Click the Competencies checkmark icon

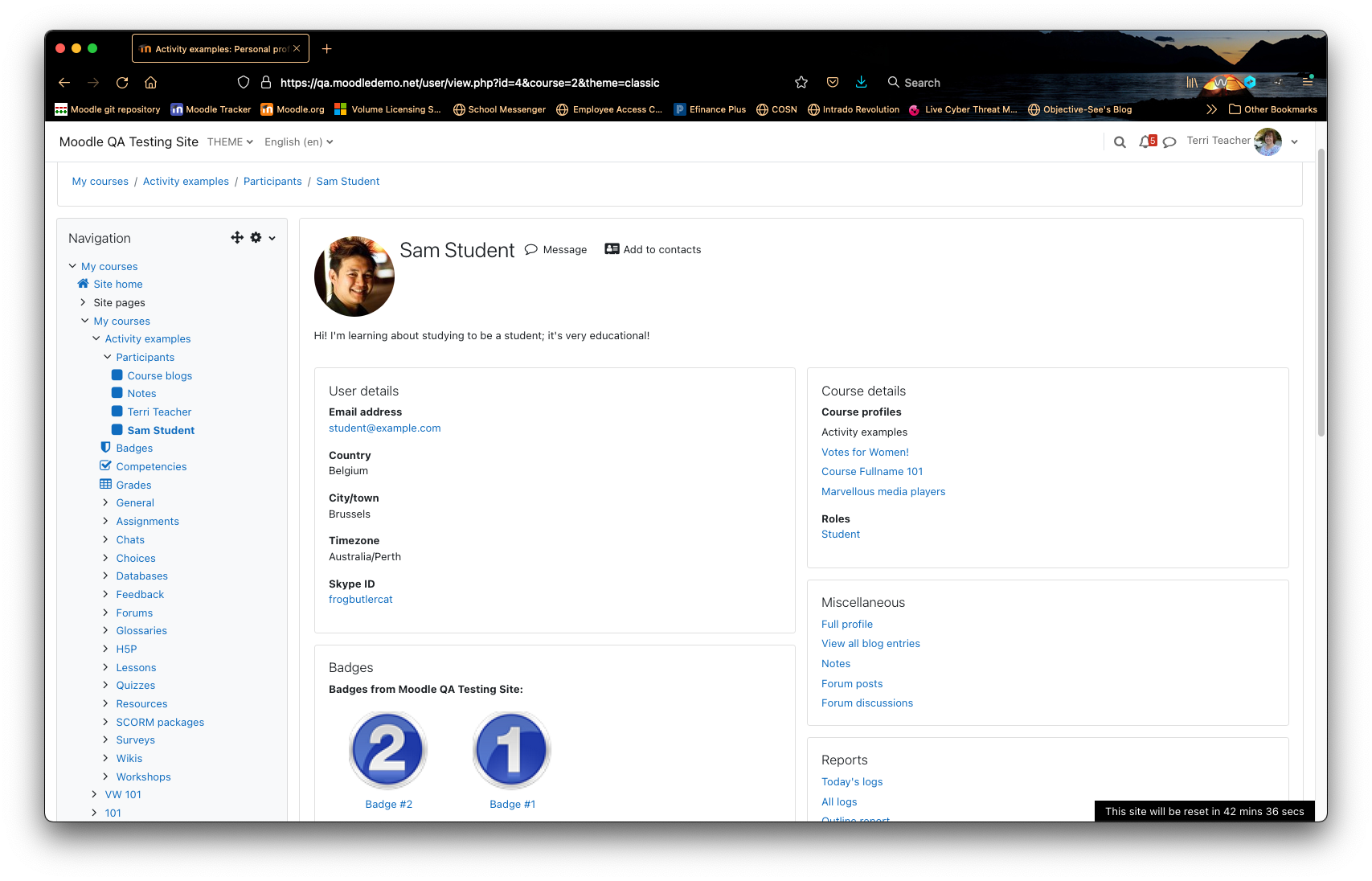(105, 465)
